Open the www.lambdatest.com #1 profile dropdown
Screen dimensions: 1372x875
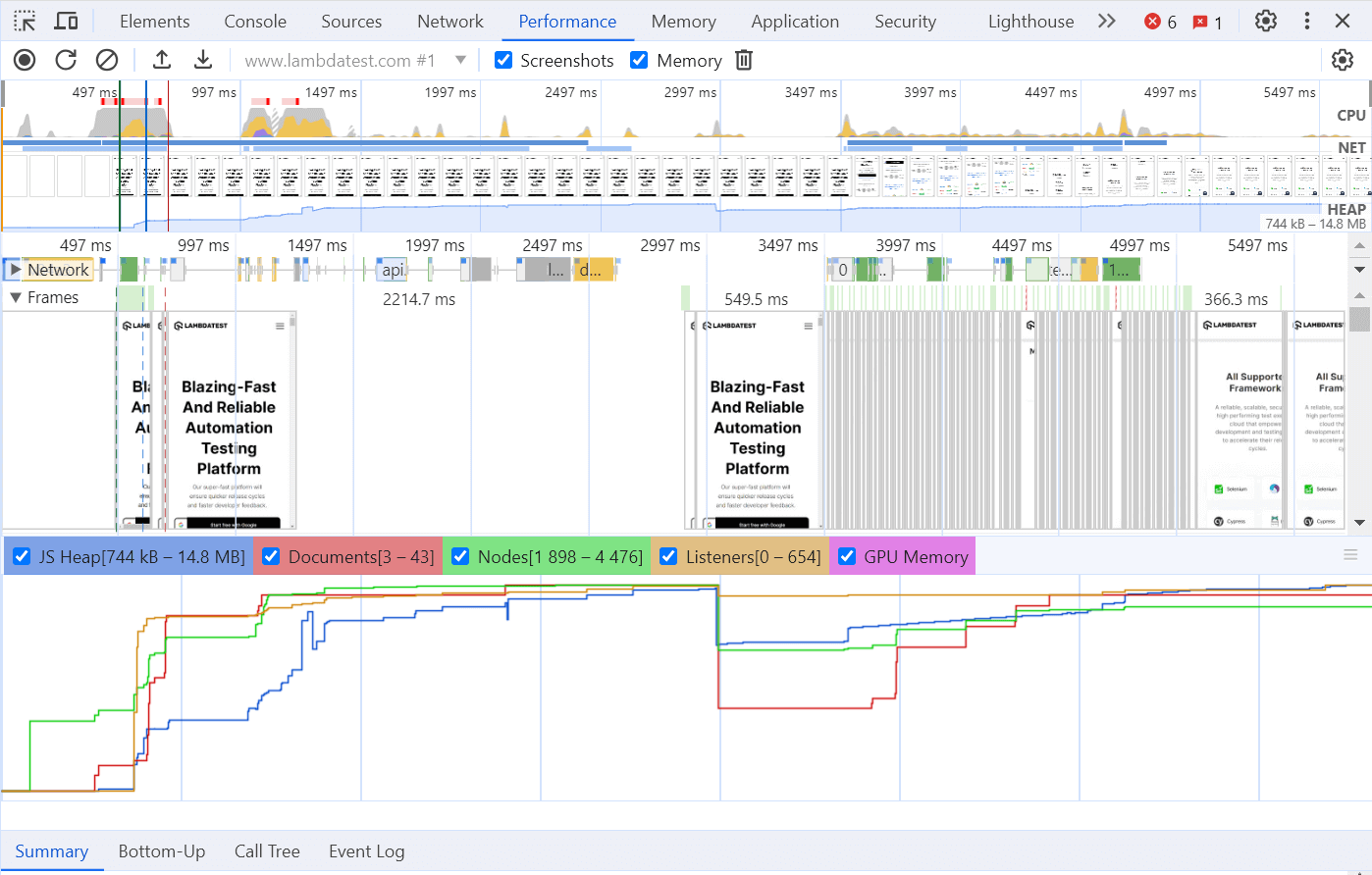[x=461, y=60]
